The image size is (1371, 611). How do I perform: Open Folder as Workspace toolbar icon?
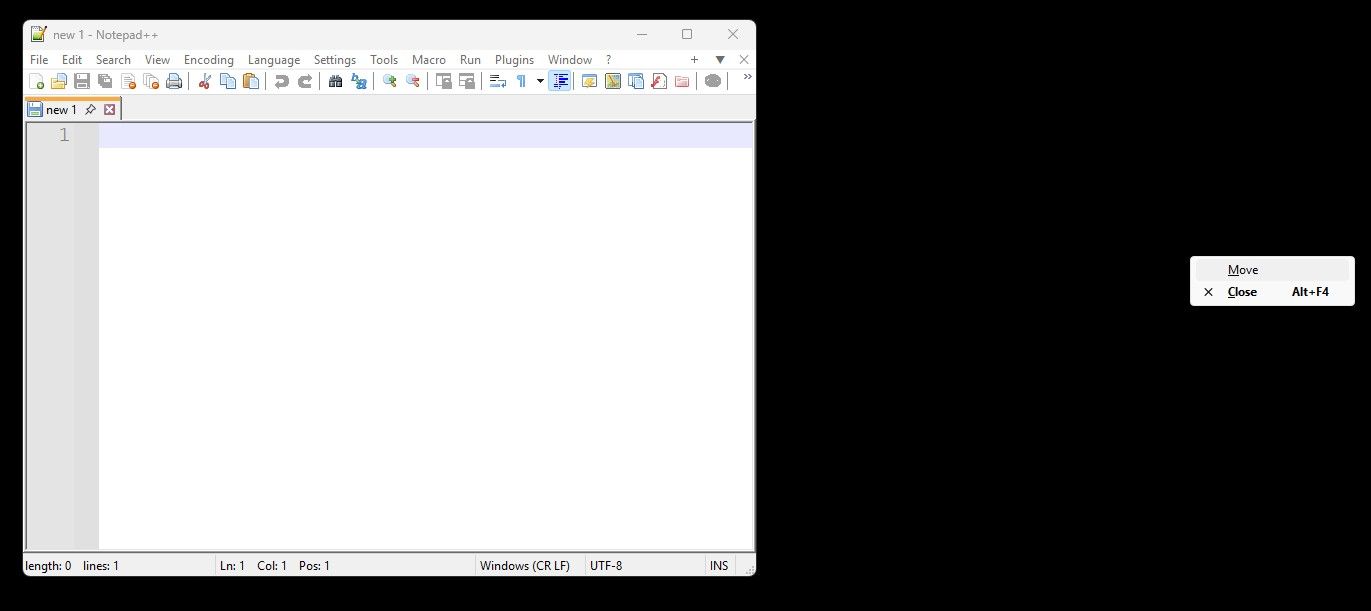[x=682, y=81]
